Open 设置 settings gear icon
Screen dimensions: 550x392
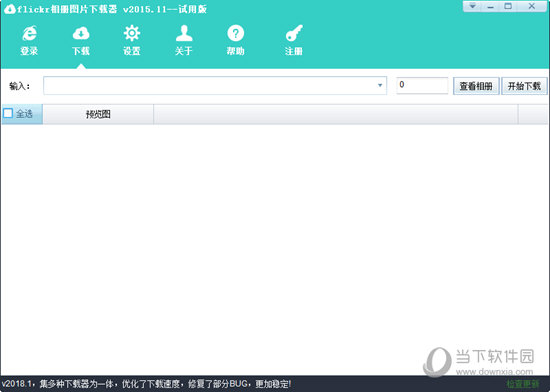tap(132, 40)
